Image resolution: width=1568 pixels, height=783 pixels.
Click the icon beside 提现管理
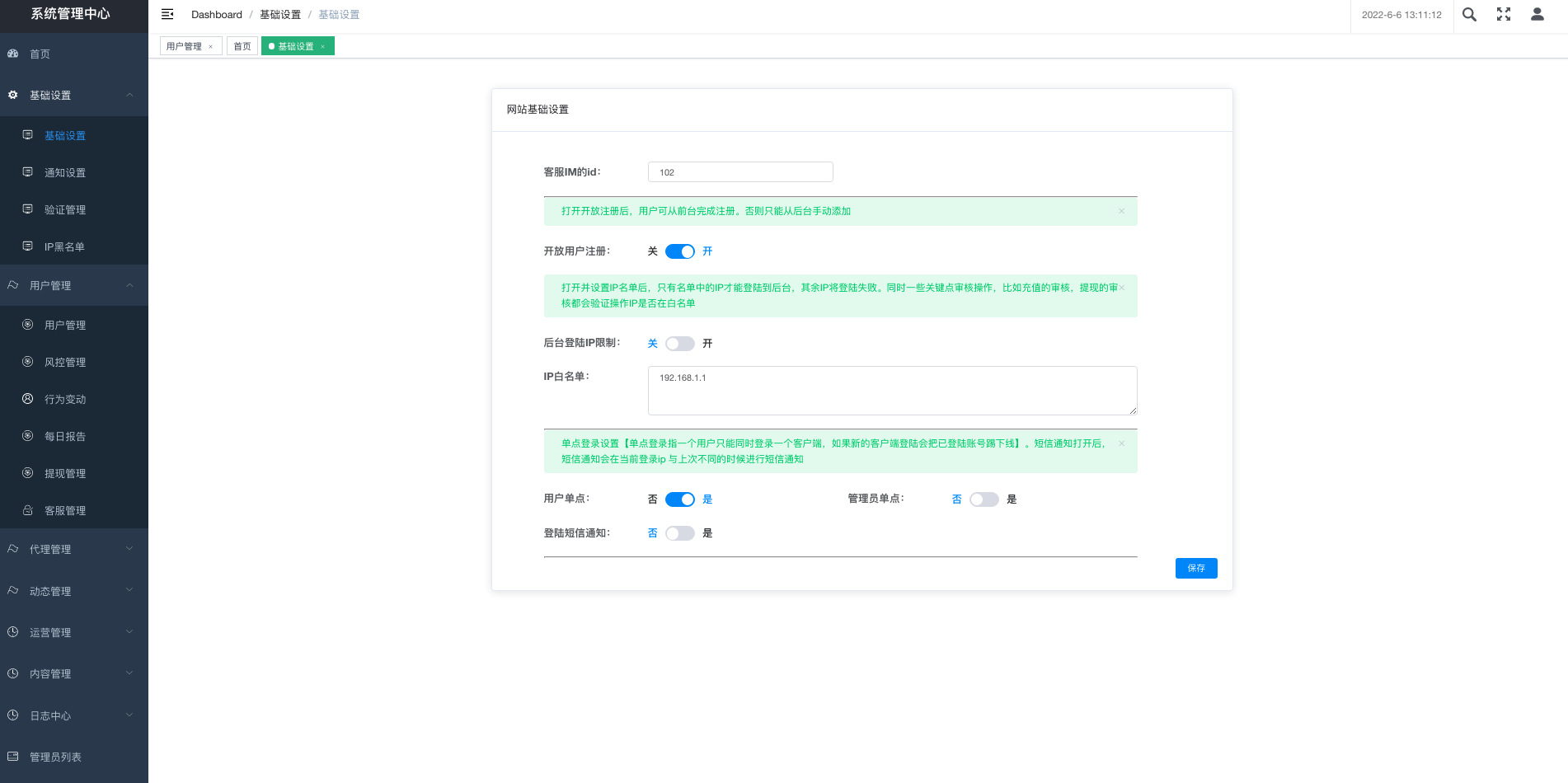[x=28, y=472]
